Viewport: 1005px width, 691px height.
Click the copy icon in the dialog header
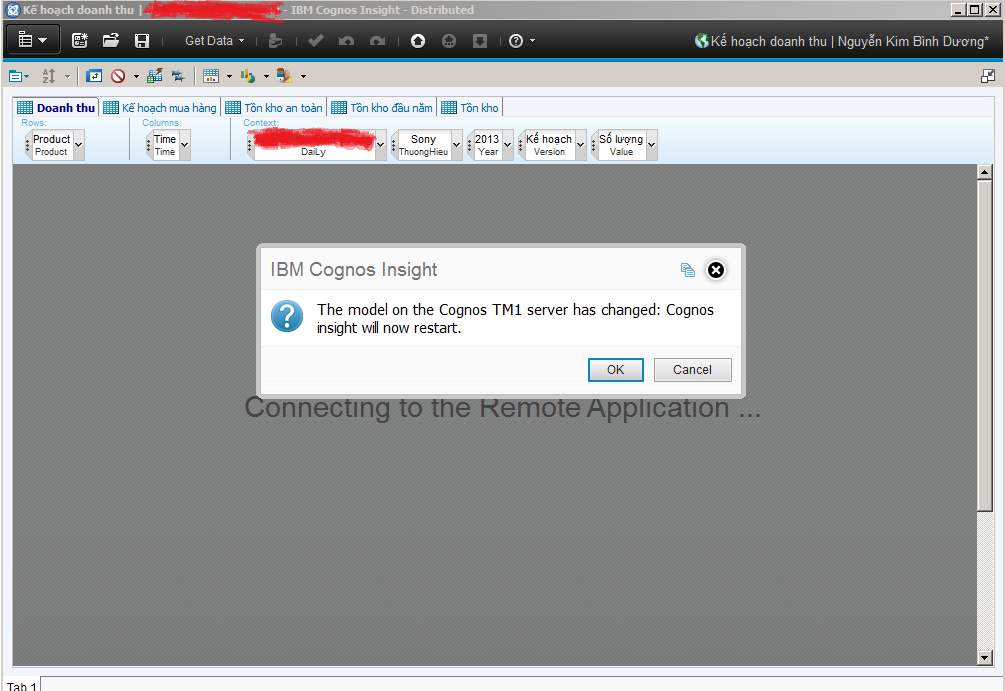(687, 270)
